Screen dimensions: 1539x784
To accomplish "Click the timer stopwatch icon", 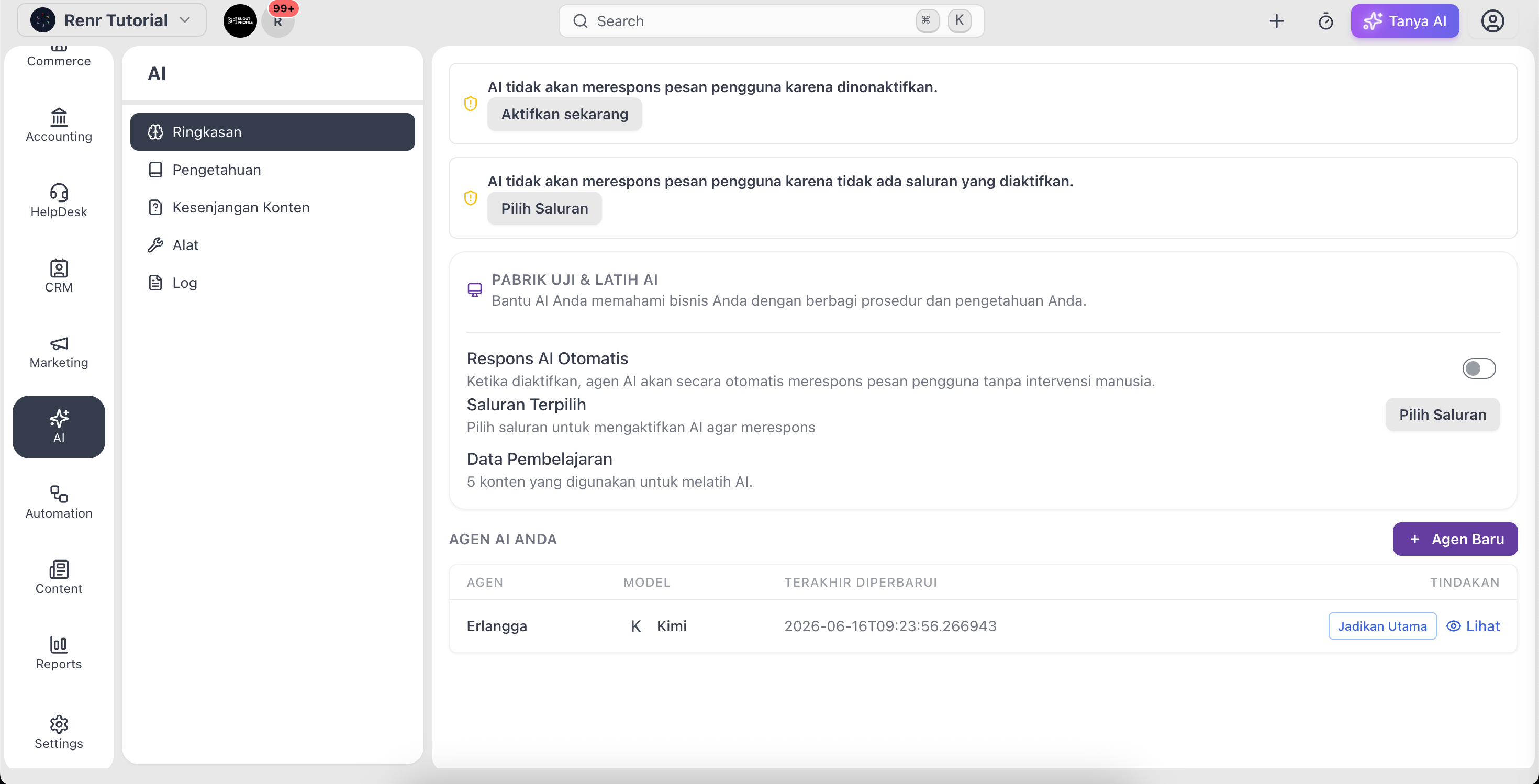I will [x=1325, y=21].
